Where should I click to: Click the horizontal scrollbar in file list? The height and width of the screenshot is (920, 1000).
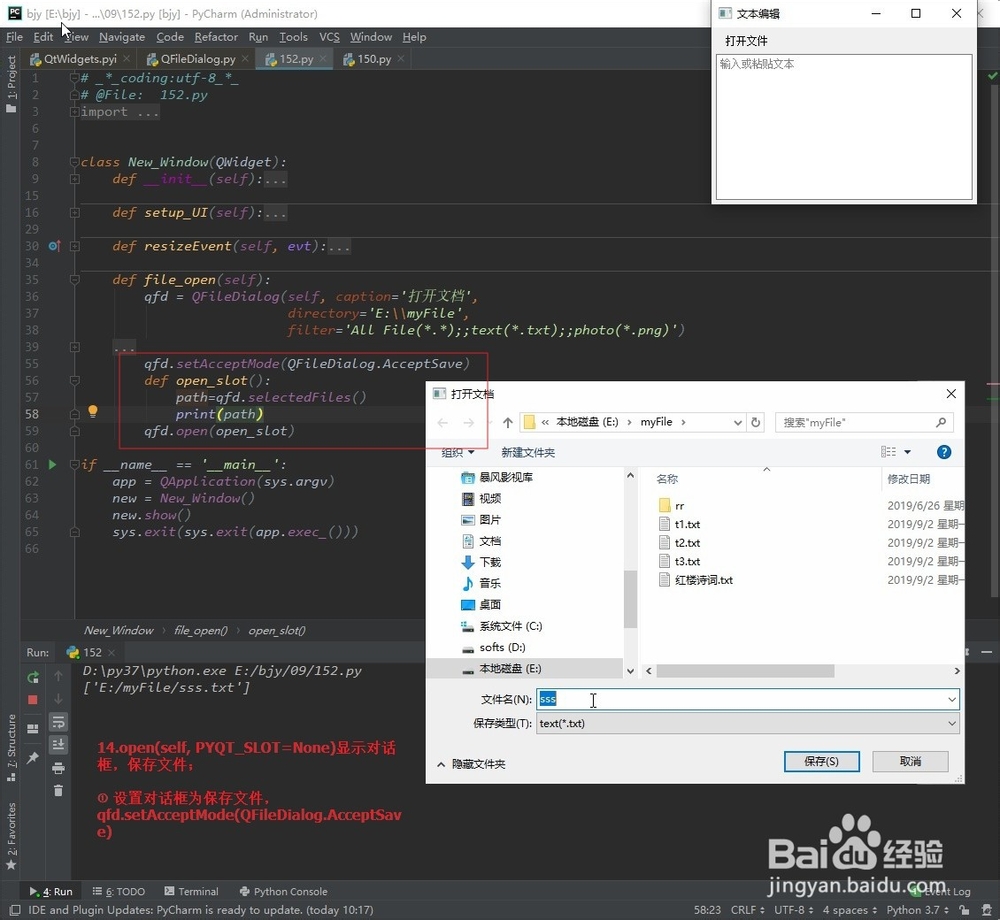(x=745, y=671)
